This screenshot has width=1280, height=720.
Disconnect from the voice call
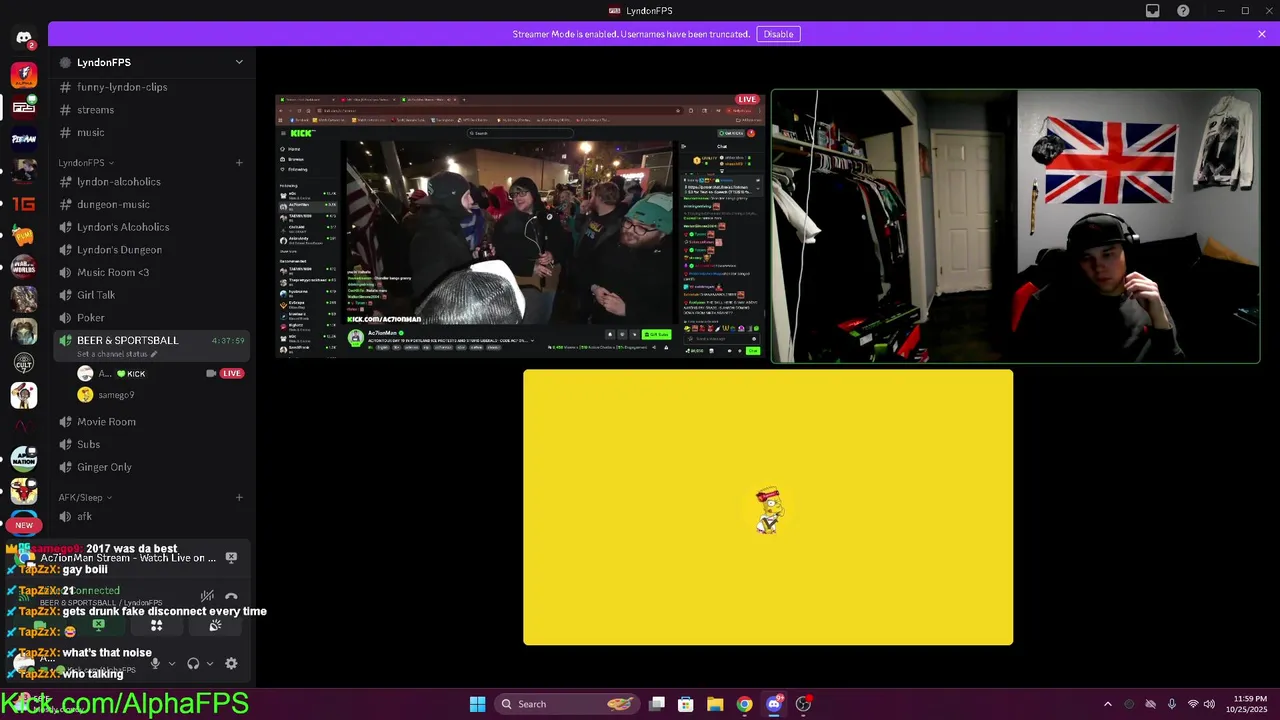[231, 597]
